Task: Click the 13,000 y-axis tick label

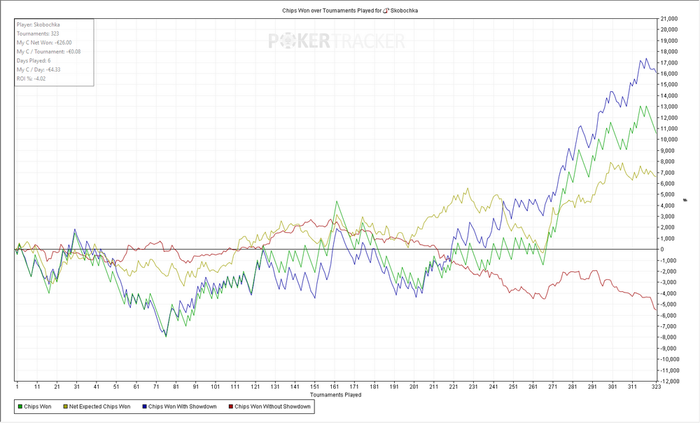Action: (x=670, y=107)
